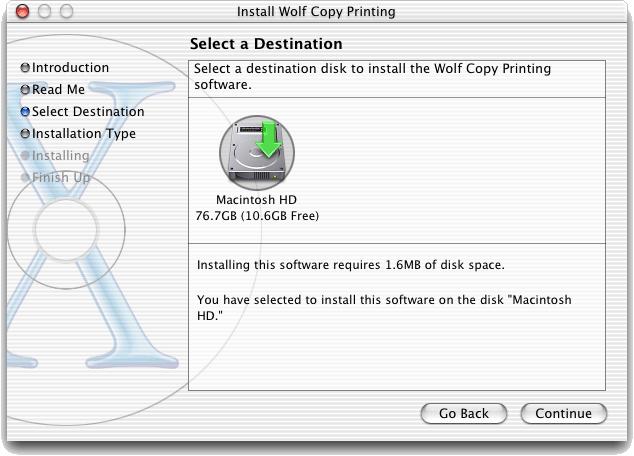
Task: Click the Installation Type step bullet
Action: coord(25,133)
